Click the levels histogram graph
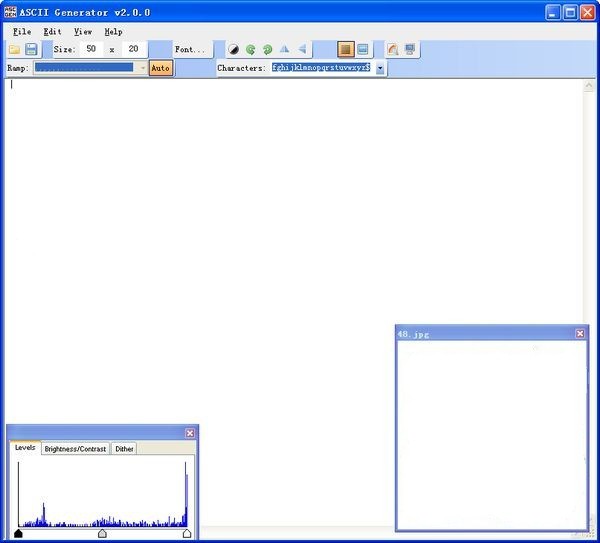 (x=103, y=494)
